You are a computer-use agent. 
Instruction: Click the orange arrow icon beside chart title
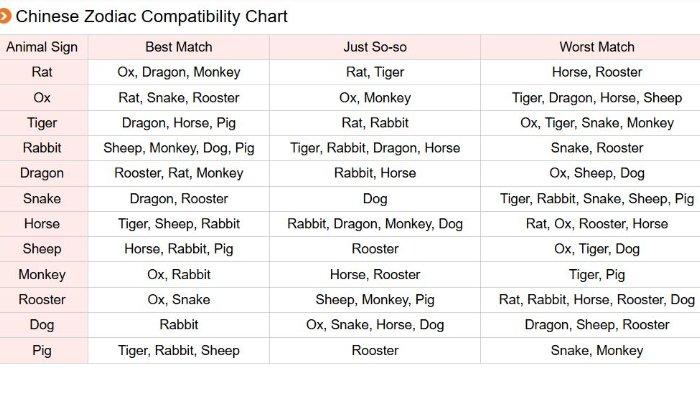[x=4, y=17]
